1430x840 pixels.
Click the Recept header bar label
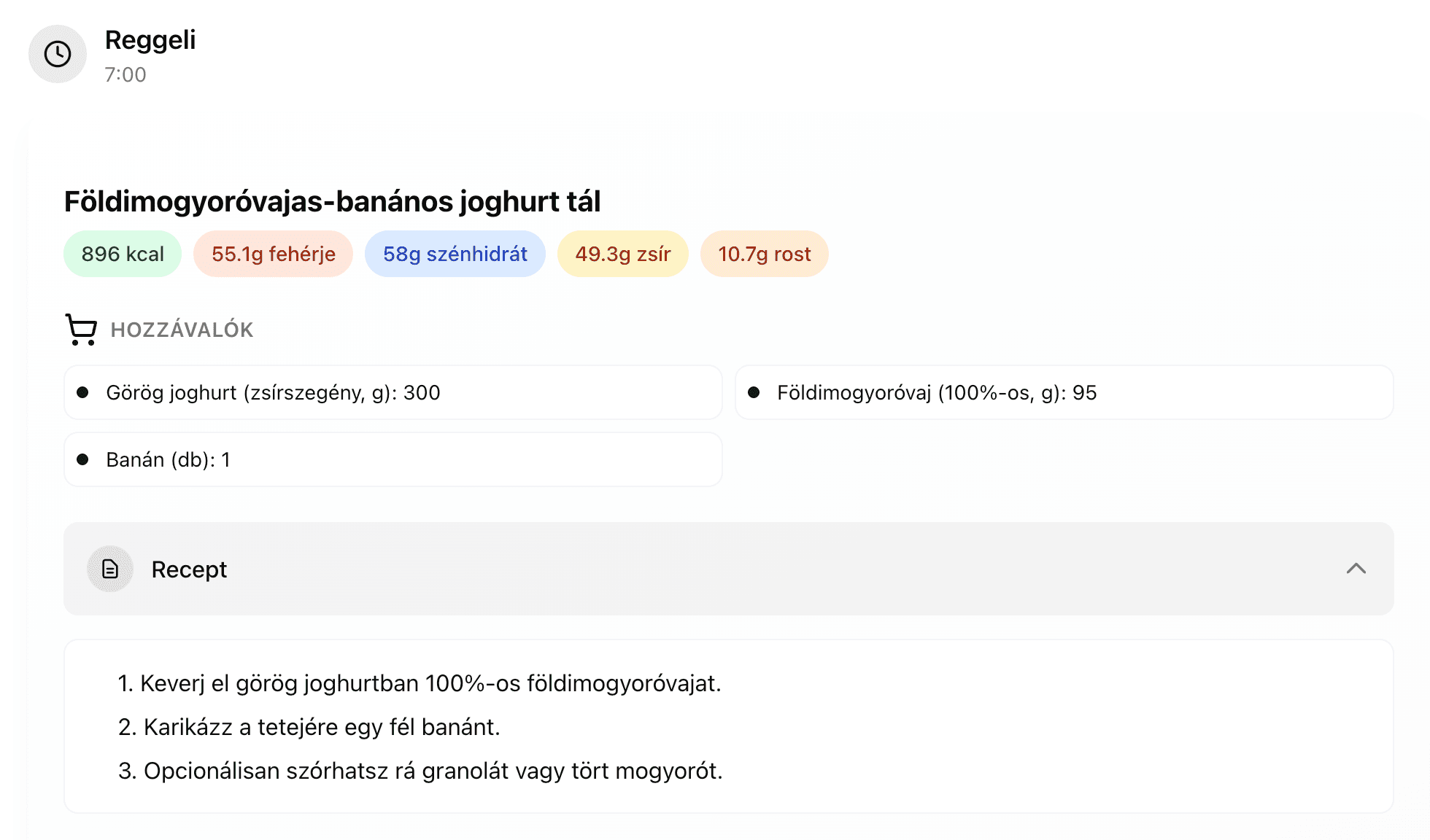189,569
